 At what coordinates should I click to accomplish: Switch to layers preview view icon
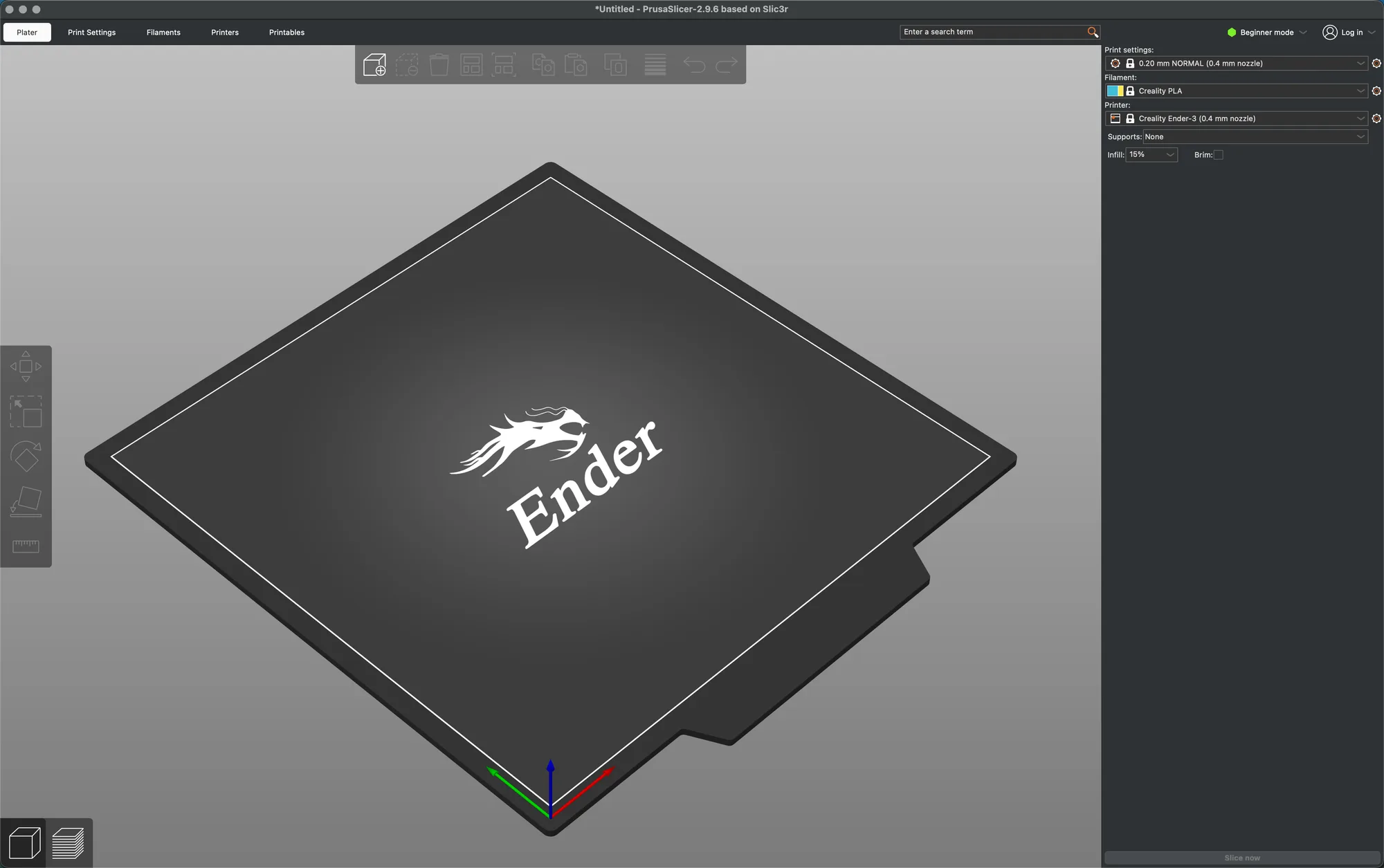click(x=69, y=843)
